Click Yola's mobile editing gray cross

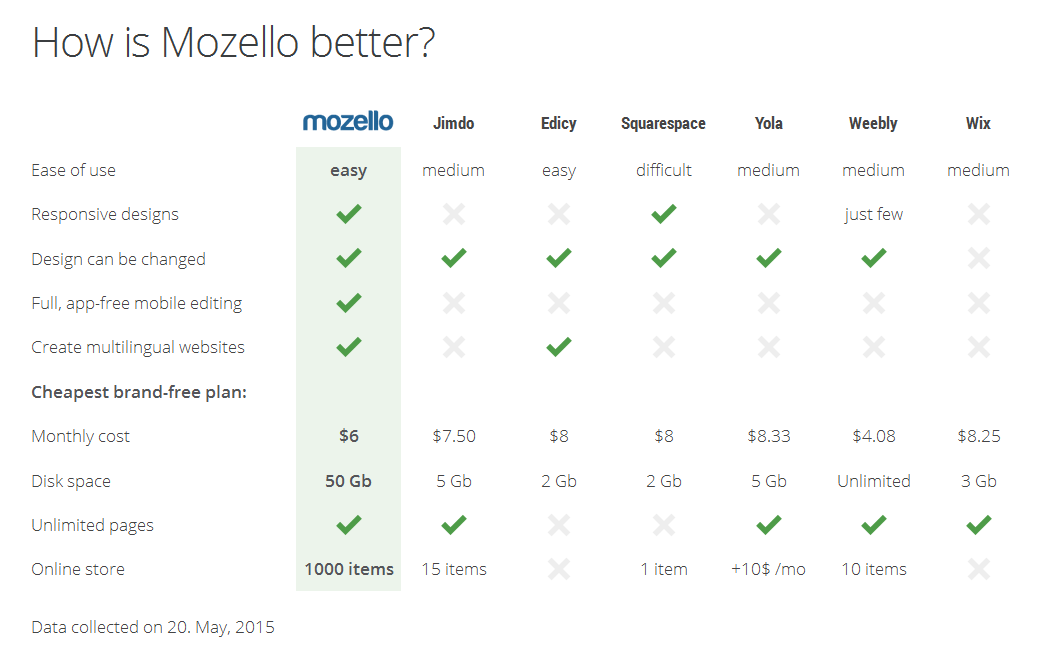click(768, 303)
